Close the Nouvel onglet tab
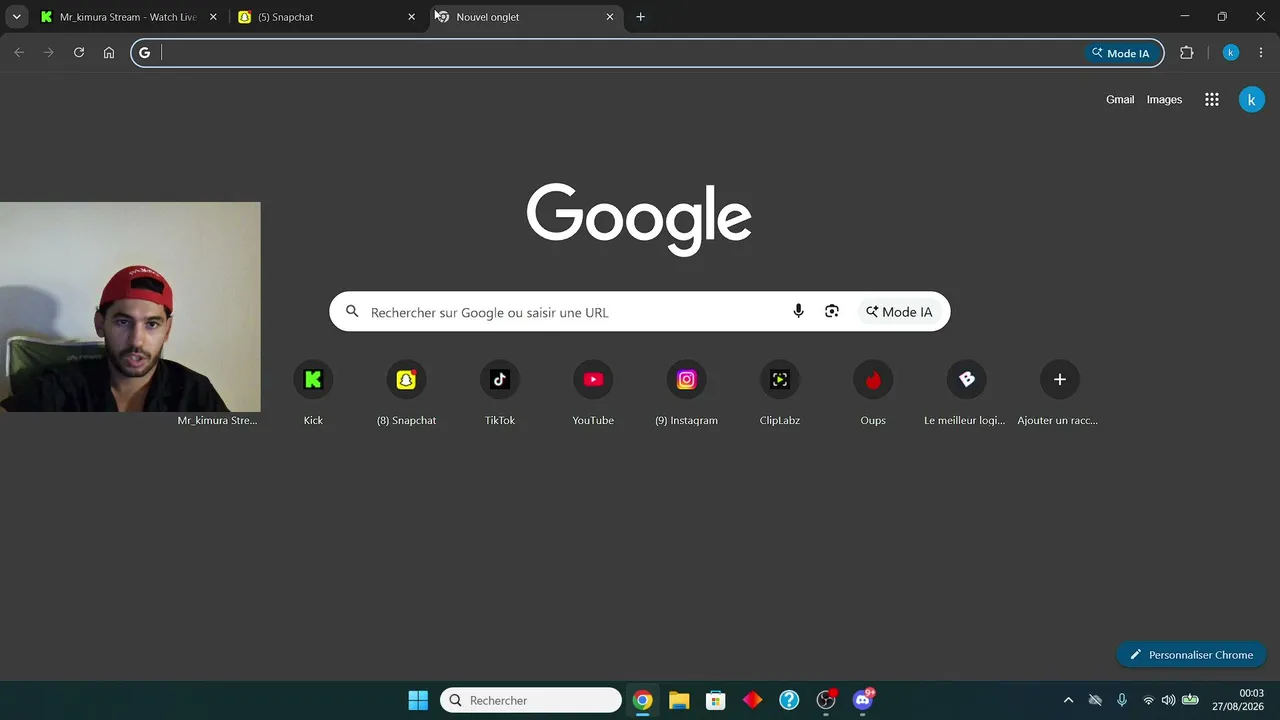1280x720 pixels. [610, 17]
